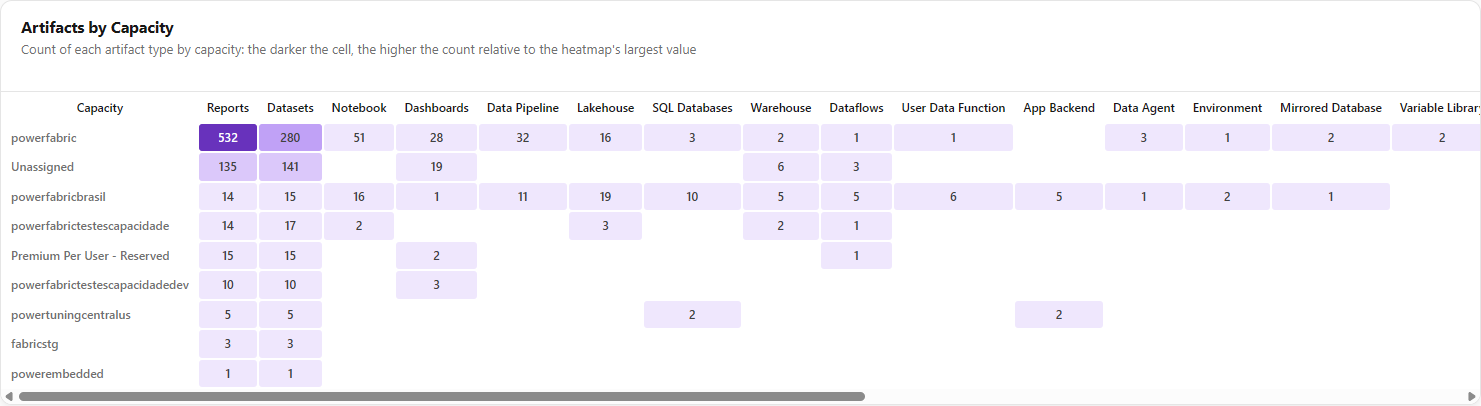Select the Unassigned capacity row label
Image resolution: width=1481 pixels, height=406 pixels.
pyautogui.click(x=43, y=167)
